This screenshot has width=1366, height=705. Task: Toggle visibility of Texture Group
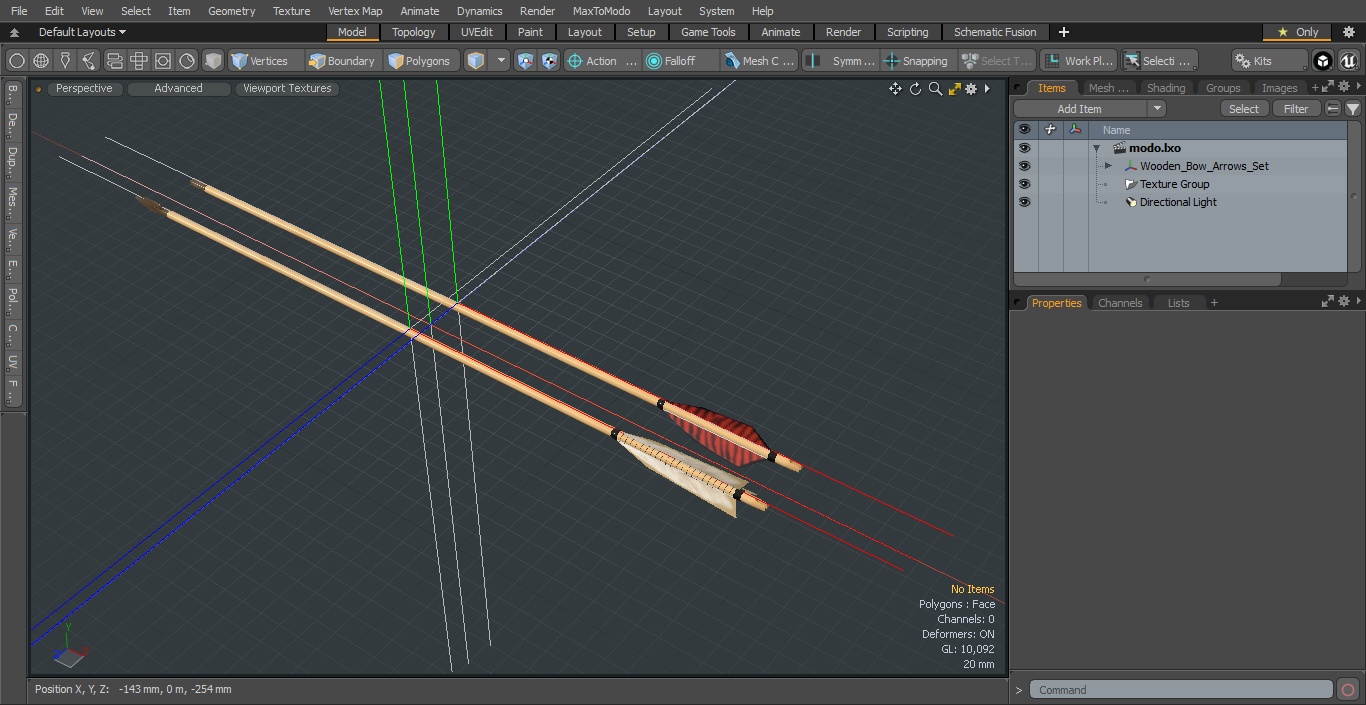point(1024,184)
